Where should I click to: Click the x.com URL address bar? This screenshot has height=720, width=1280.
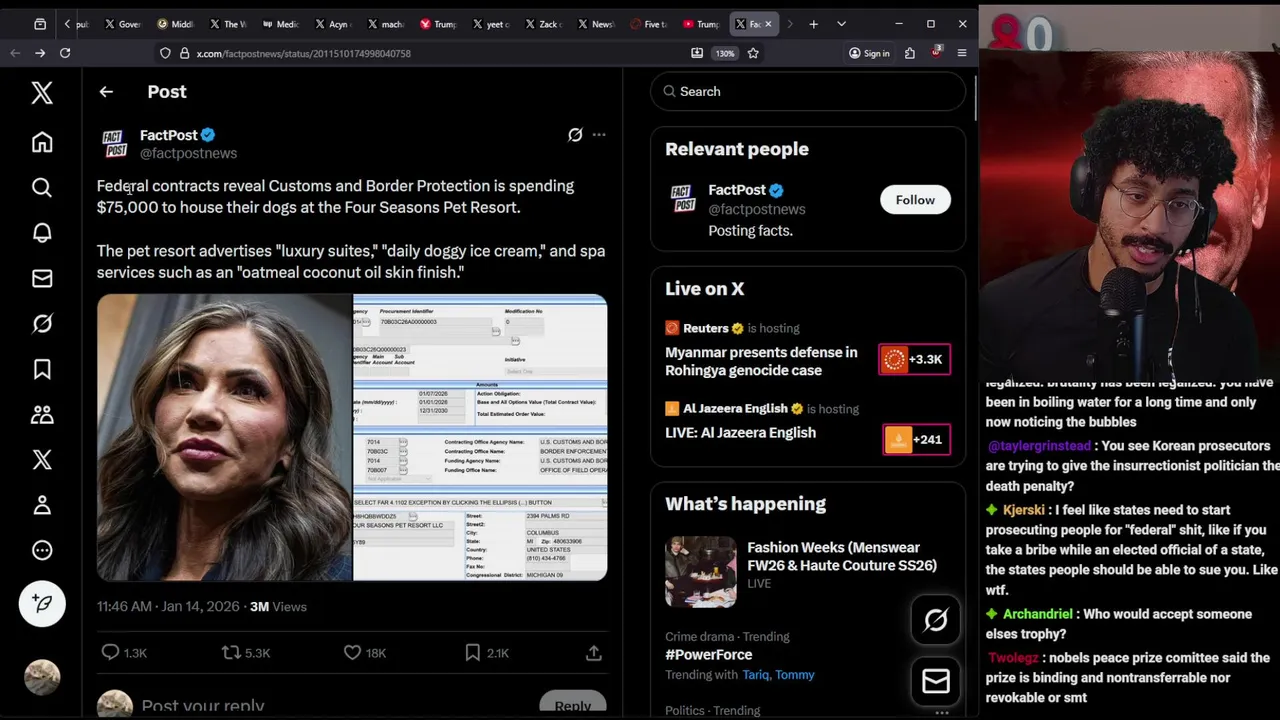(420, 53)
